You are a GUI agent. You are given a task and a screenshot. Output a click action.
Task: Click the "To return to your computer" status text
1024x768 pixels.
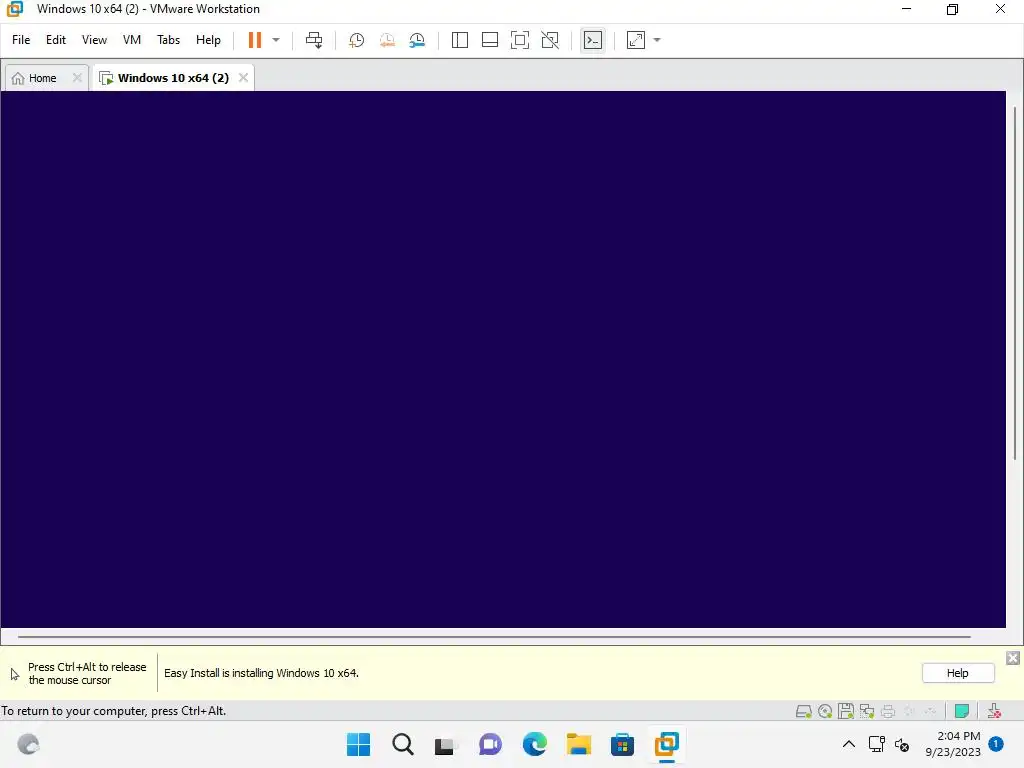click(114, 711)
